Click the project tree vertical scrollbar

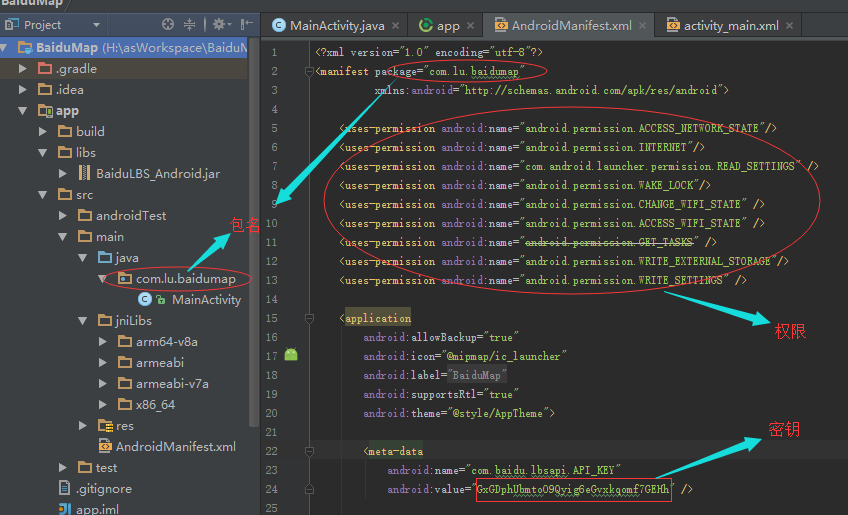(x=253, y=233)
